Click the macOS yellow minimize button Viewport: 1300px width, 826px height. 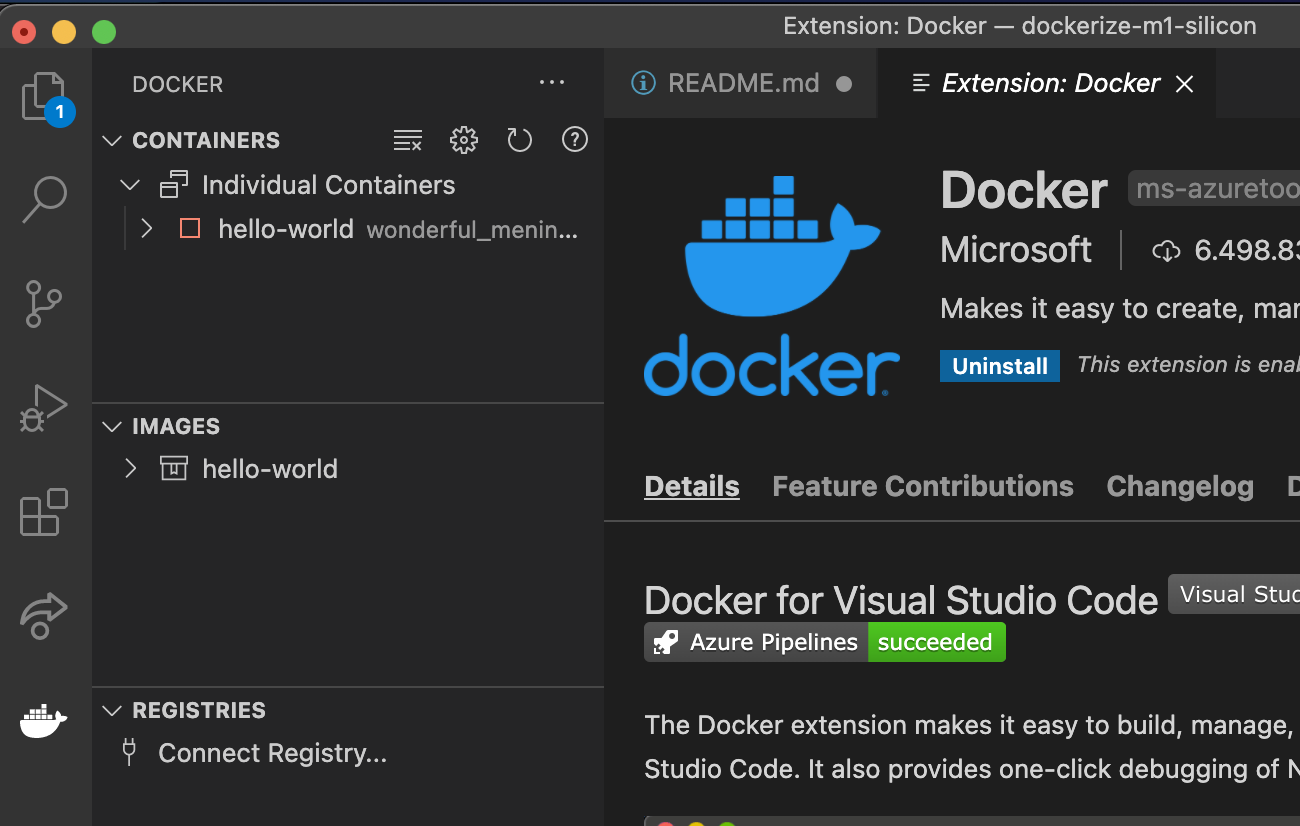[x=64, y=32]
